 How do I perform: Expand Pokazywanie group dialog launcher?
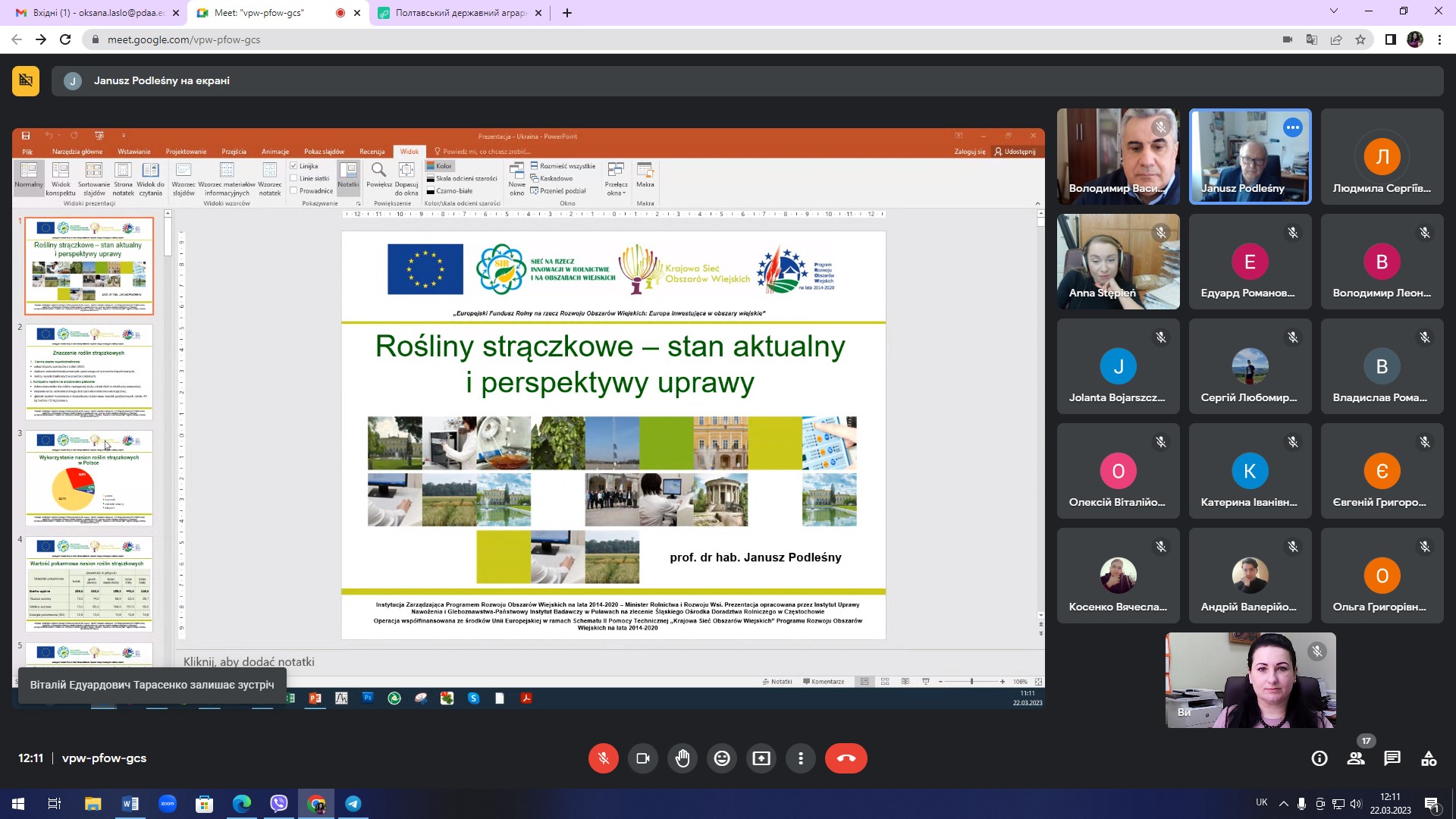(x=358, y=203)
